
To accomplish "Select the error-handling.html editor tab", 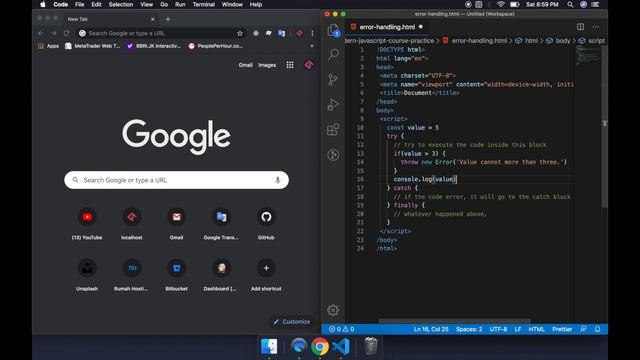I will click(x=387, y=27).
